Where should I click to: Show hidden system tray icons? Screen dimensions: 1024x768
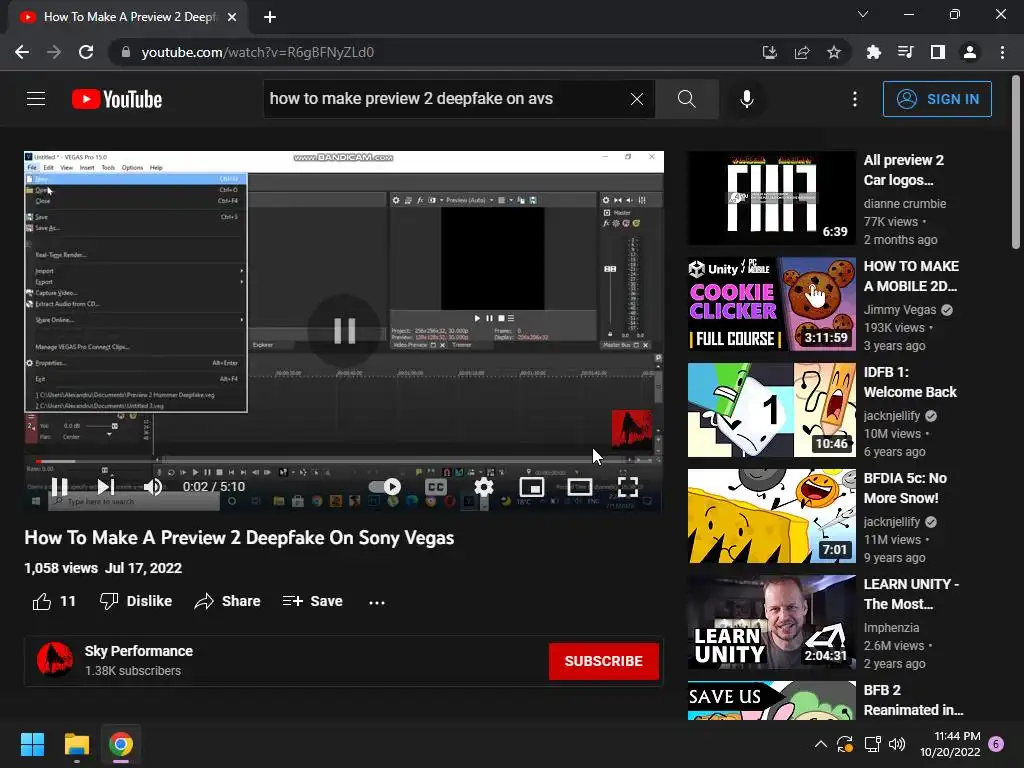click(x=821, y=744)
